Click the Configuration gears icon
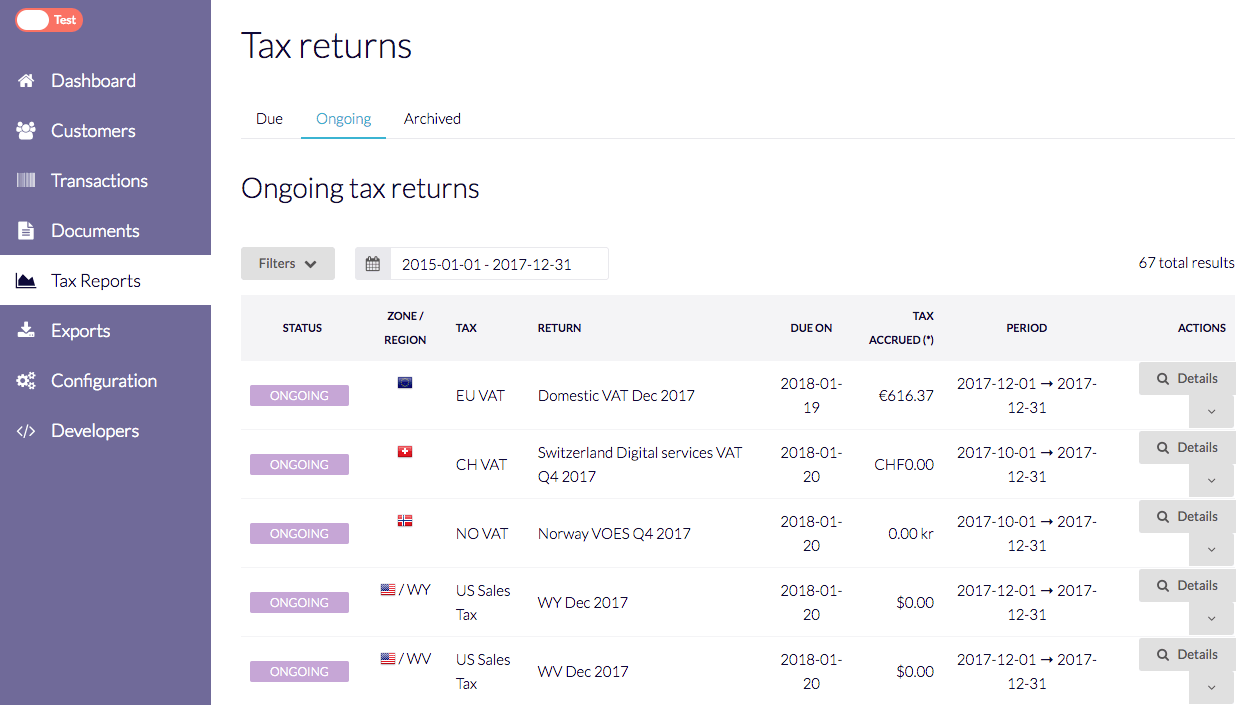Screen dimensions: 1259x705 coord(27,381)
